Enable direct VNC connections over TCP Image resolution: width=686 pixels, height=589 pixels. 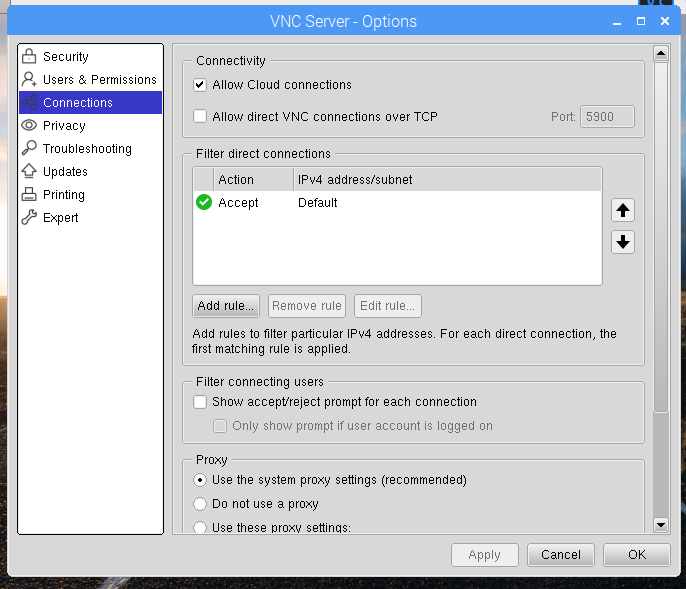pyautogui.click(x=200, y=117)
